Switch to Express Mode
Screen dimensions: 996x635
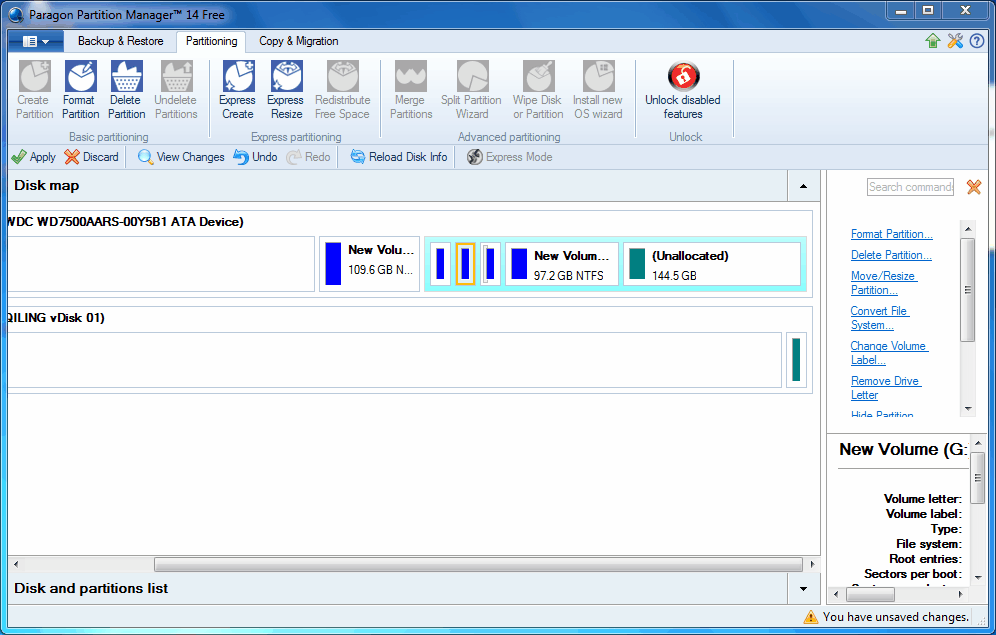(509, 157)
